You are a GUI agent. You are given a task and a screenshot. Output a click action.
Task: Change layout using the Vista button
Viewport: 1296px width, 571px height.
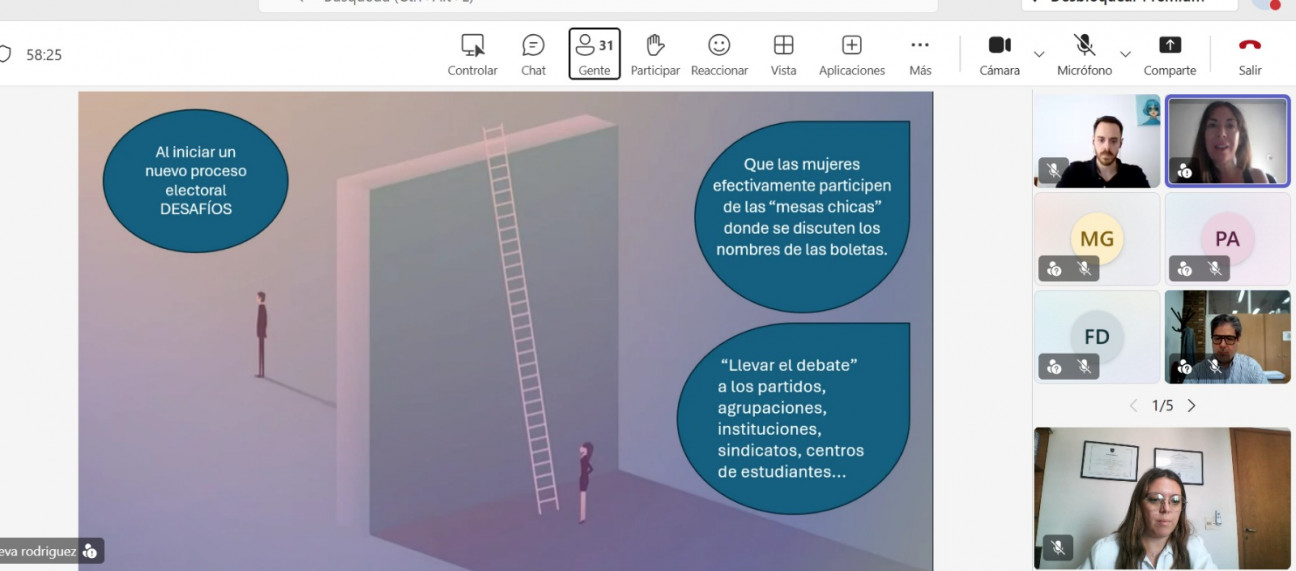coord(783,54)
